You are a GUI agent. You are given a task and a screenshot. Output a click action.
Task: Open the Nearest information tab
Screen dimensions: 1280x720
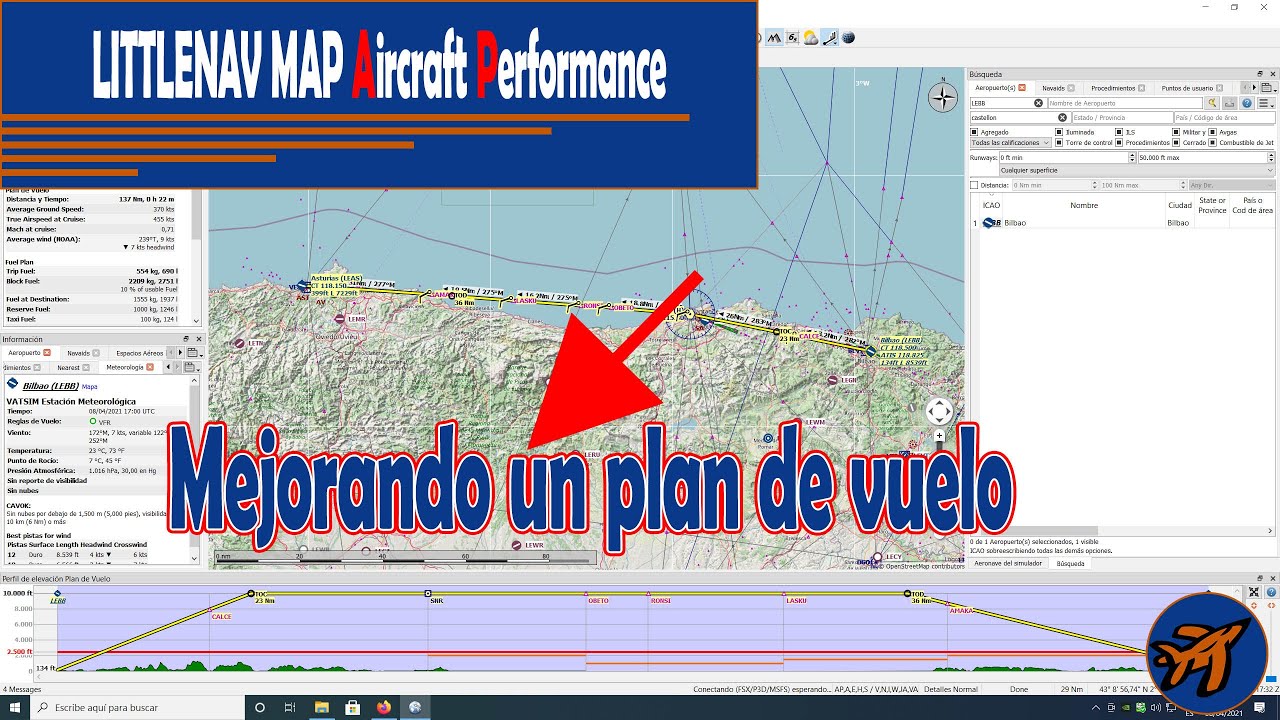point(69,367)
